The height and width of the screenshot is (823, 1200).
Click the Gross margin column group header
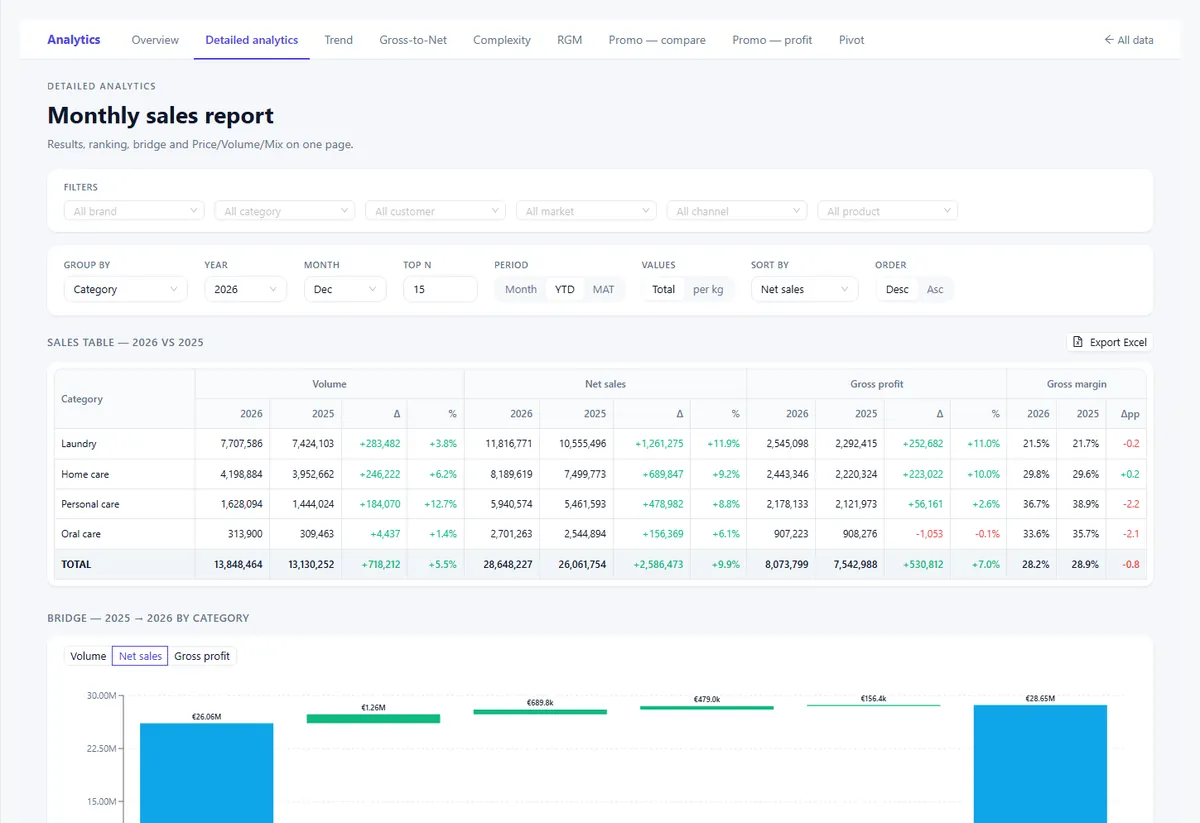1077,383
